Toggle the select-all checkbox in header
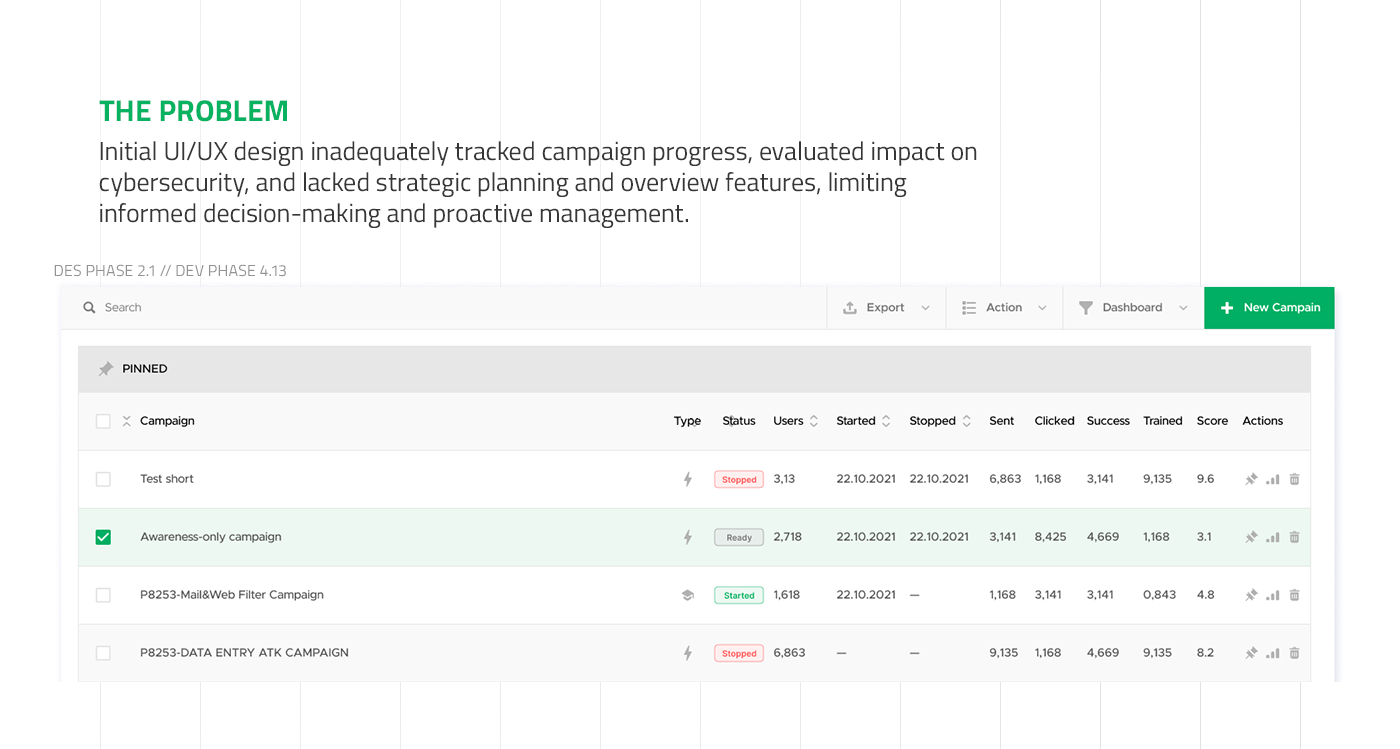The width and height of the screenshot is (1400, 749). click(x=103, y=421)
